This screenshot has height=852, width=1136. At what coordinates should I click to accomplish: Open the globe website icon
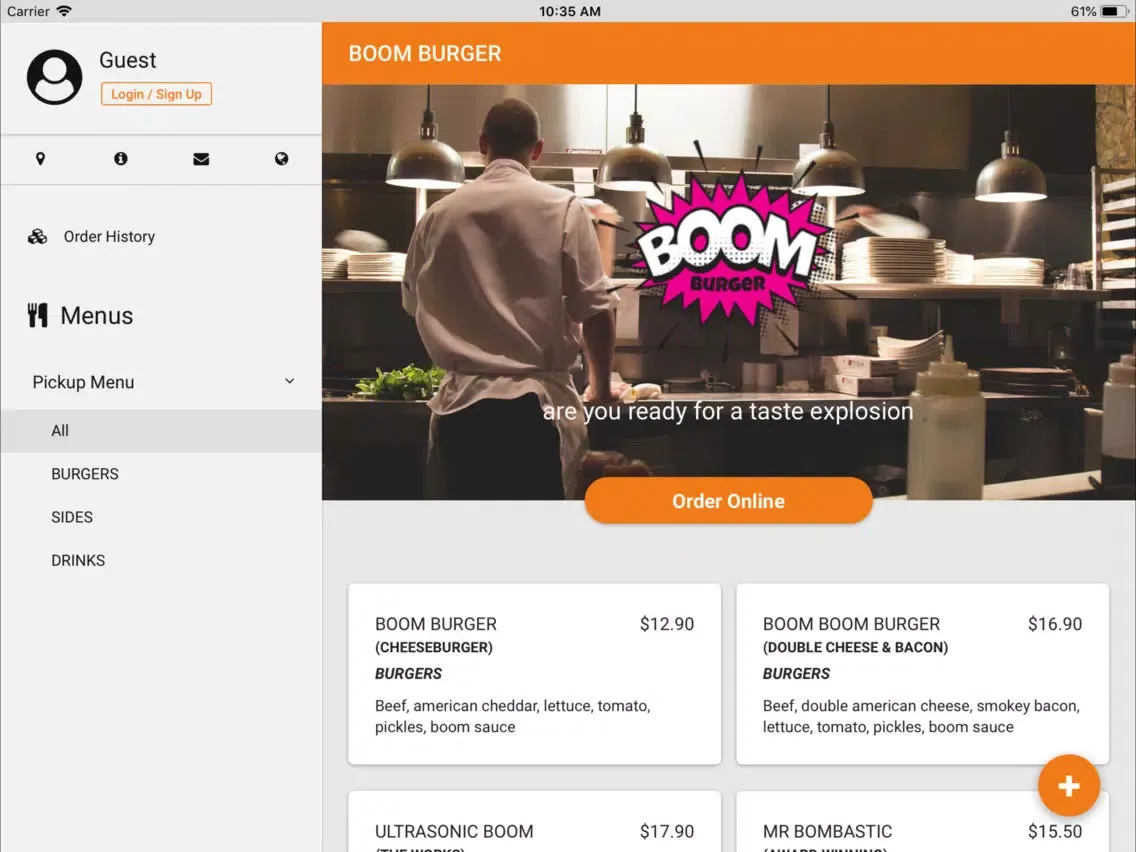pyautogui.click(x=282, y=159)
